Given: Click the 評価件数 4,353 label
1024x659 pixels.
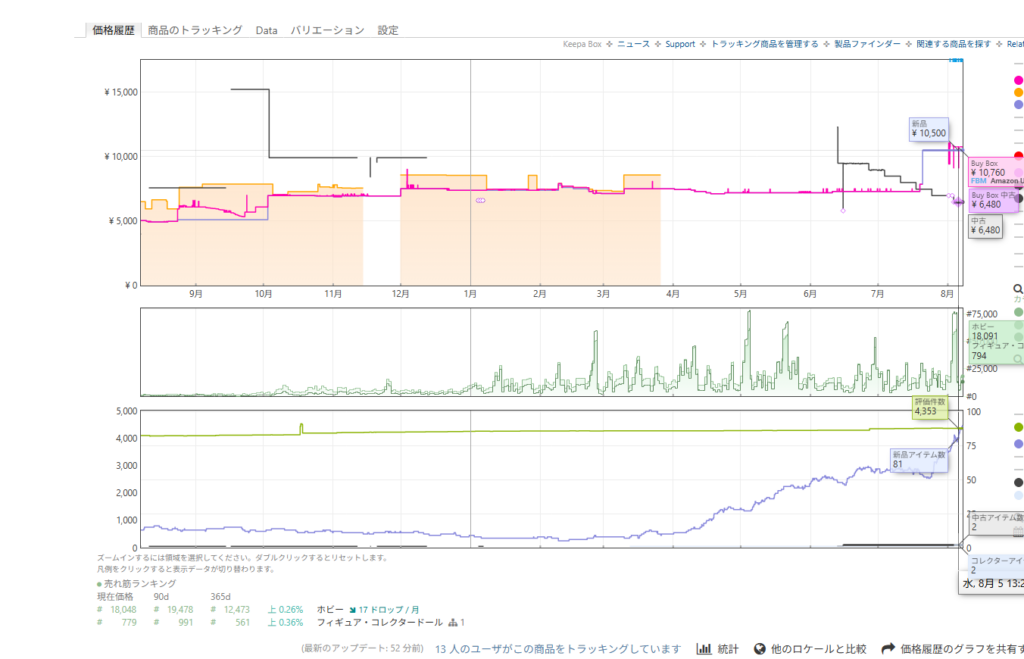Looking at the screenshot, I should pyautogui.click(x=930, y=407).
